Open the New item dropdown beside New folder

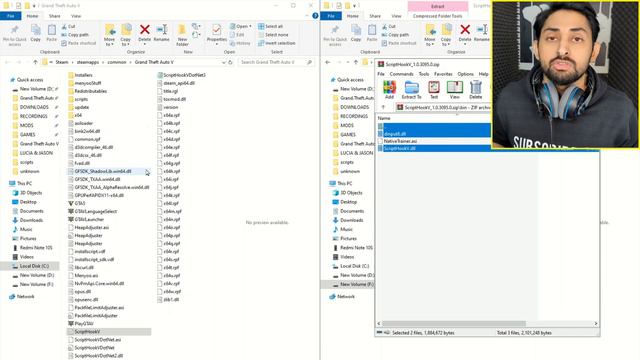[196, 27]
